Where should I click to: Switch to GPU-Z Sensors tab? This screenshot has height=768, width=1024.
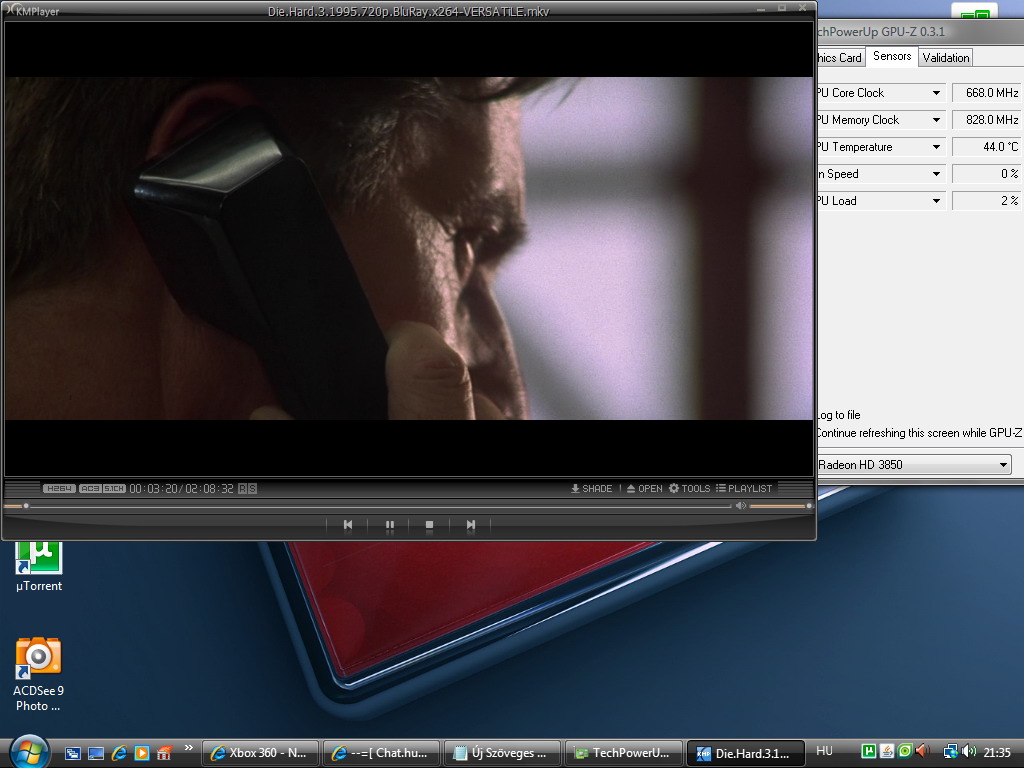pyautogui.click(x=891, y=56)
